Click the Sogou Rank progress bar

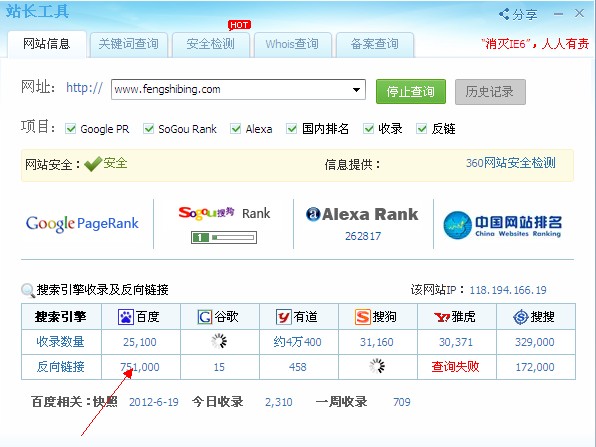224,238
